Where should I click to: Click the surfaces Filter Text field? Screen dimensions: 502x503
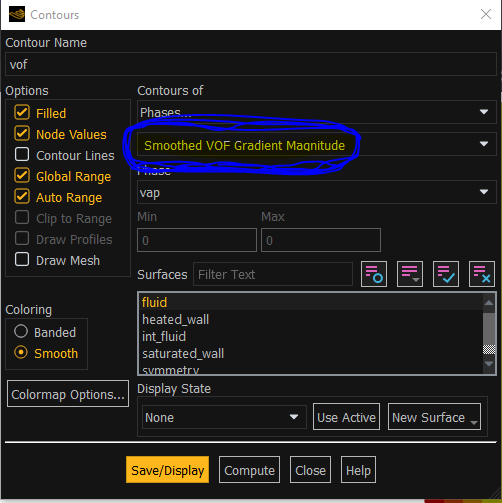click(273, 274)
